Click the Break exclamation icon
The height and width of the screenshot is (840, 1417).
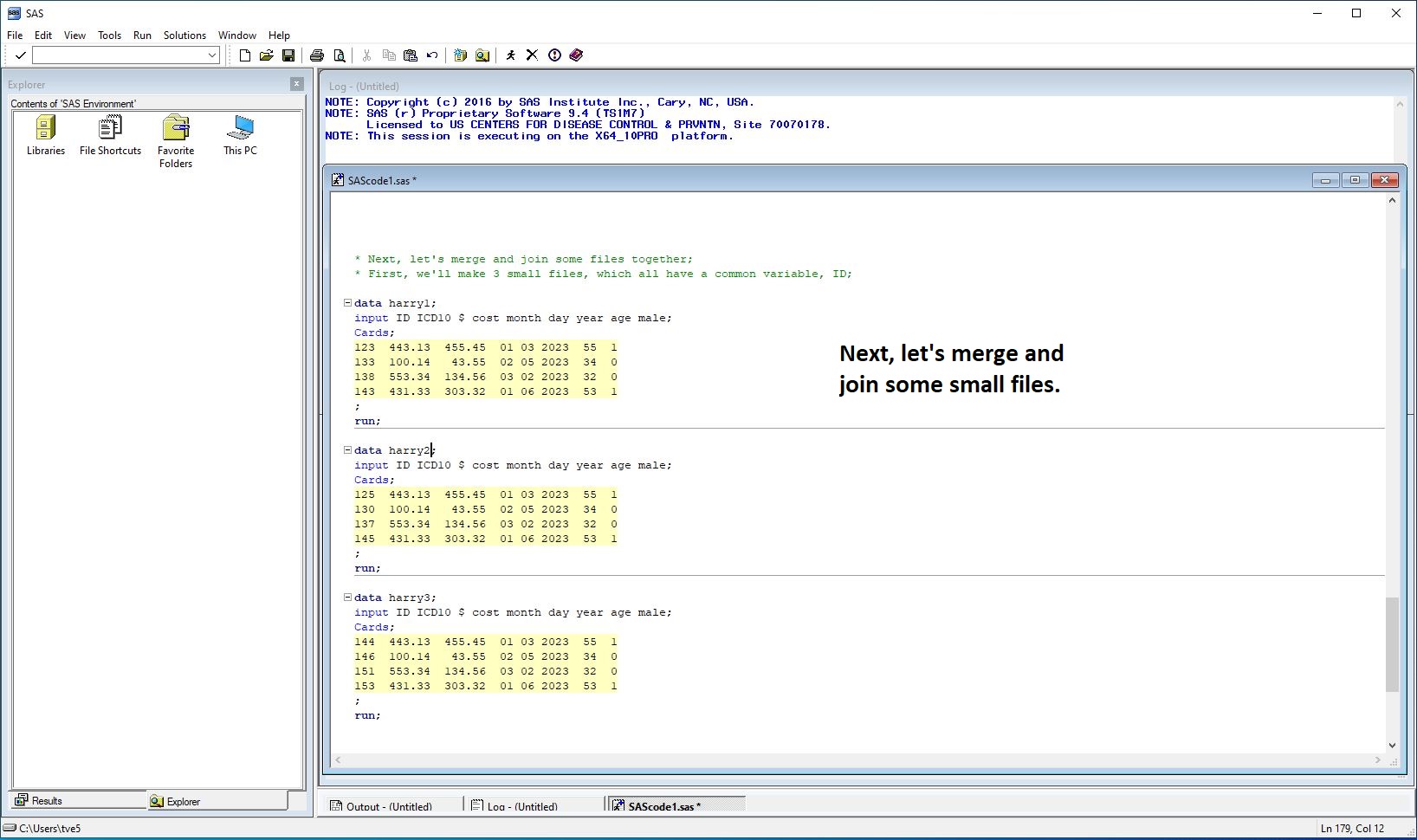click(x=554, y=55)
